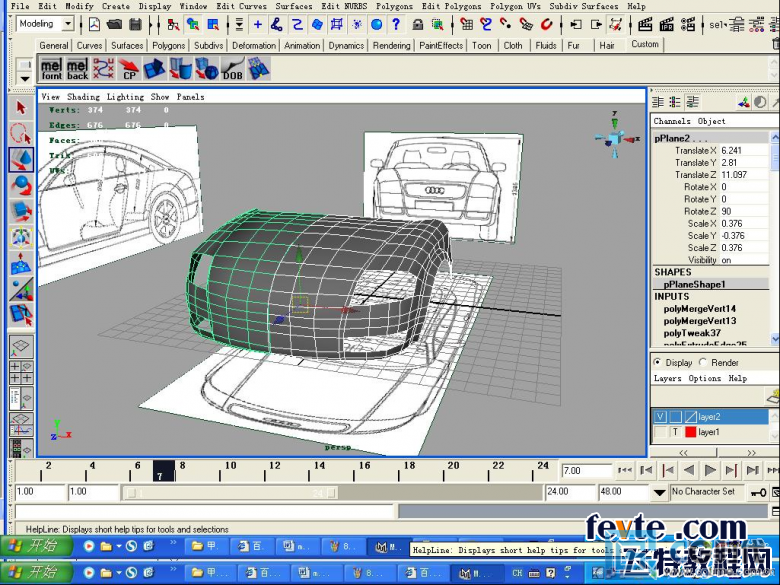This screenshot has width=780, height=585.
Task: Switch to the Polygons shelf tab
Action: [169, 45]
